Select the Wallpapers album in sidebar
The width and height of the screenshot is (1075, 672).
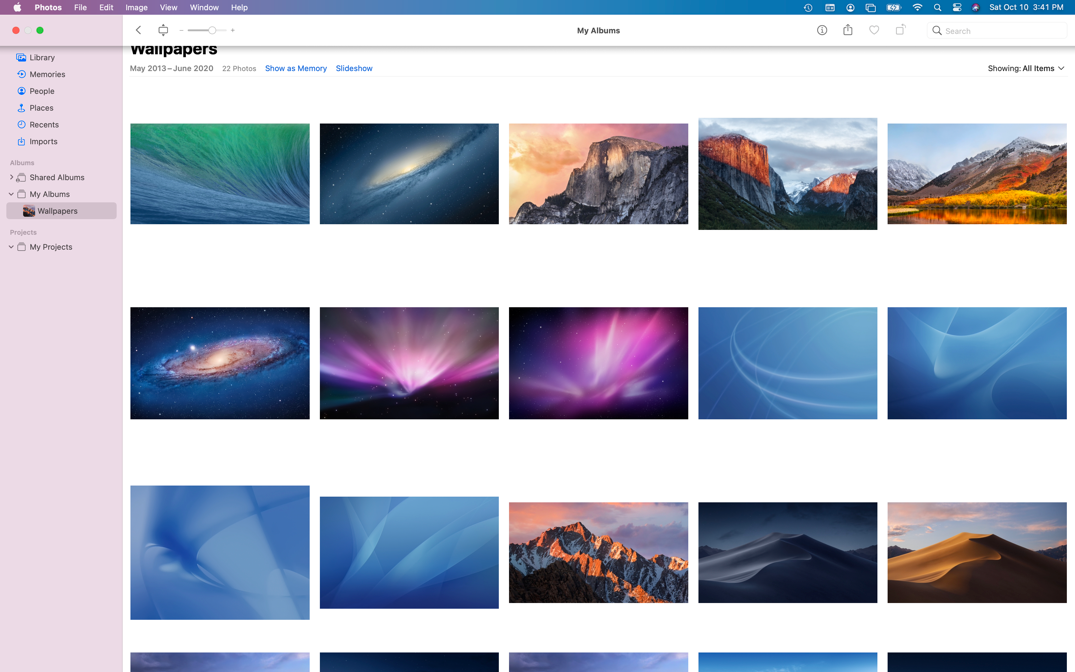pyautogui.click(x=61, y=211)
